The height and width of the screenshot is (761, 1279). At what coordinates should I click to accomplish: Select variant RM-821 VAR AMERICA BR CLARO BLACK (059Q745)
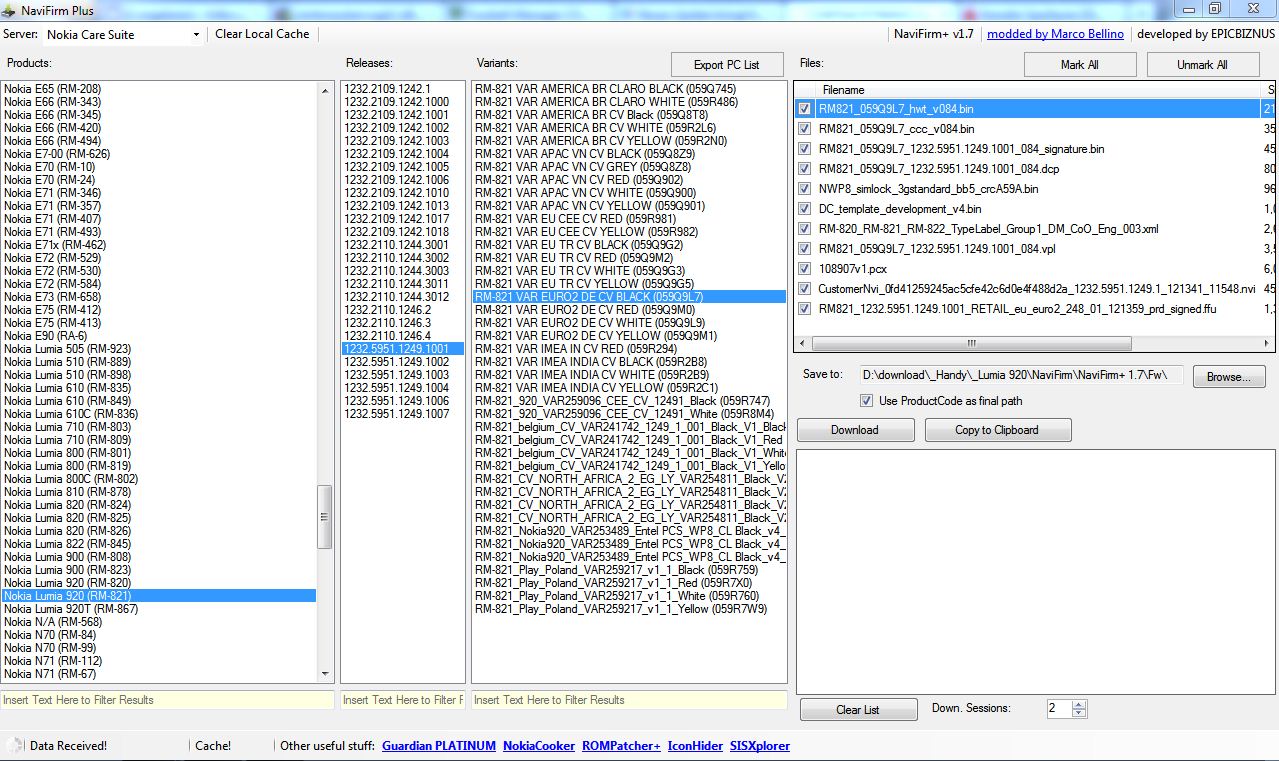click(x=629, y=89)
